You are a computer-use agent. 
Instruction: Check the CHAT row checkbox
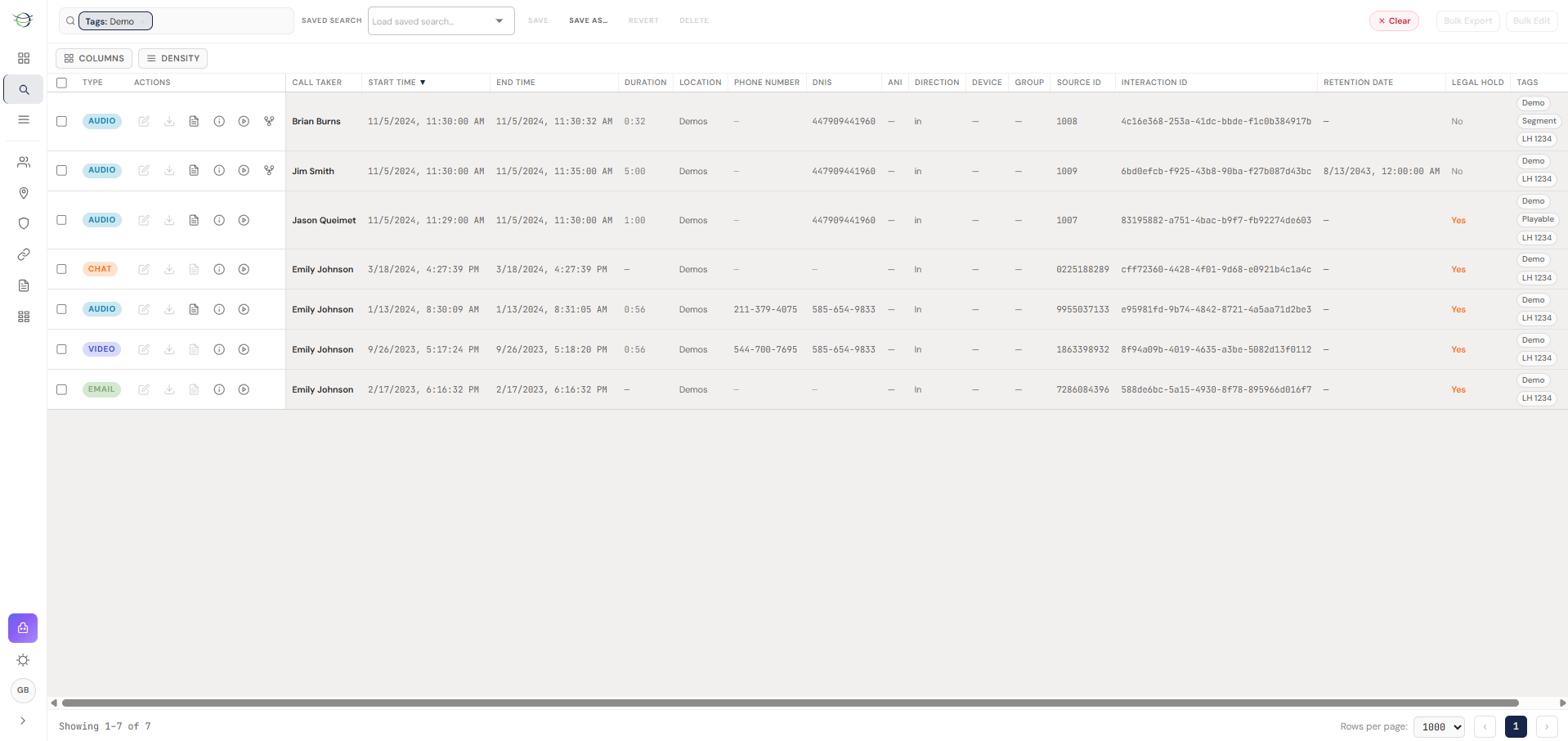pyautogui.click(x=61, y=269)
